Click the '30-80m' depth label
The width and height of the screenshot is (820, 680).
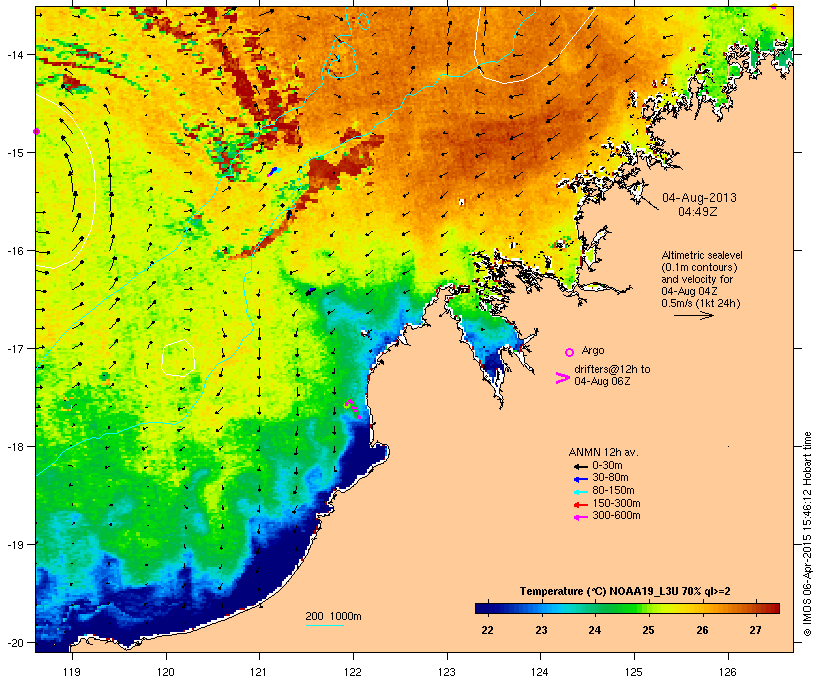[x=610, y=477]
